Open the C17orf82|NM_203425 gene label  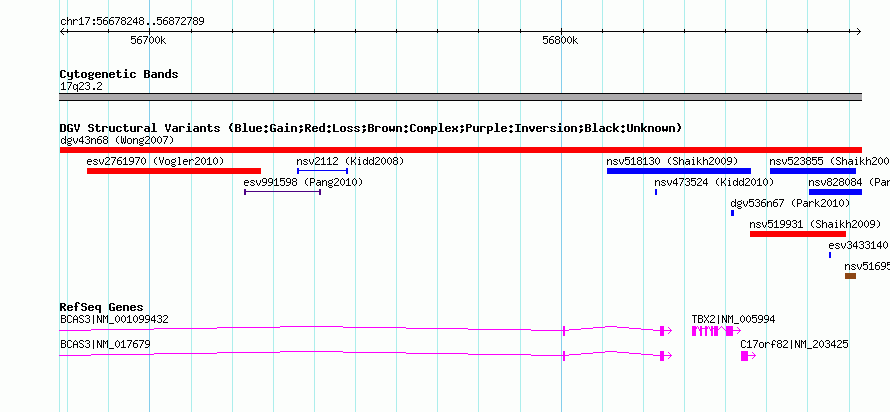click(795, 344)
